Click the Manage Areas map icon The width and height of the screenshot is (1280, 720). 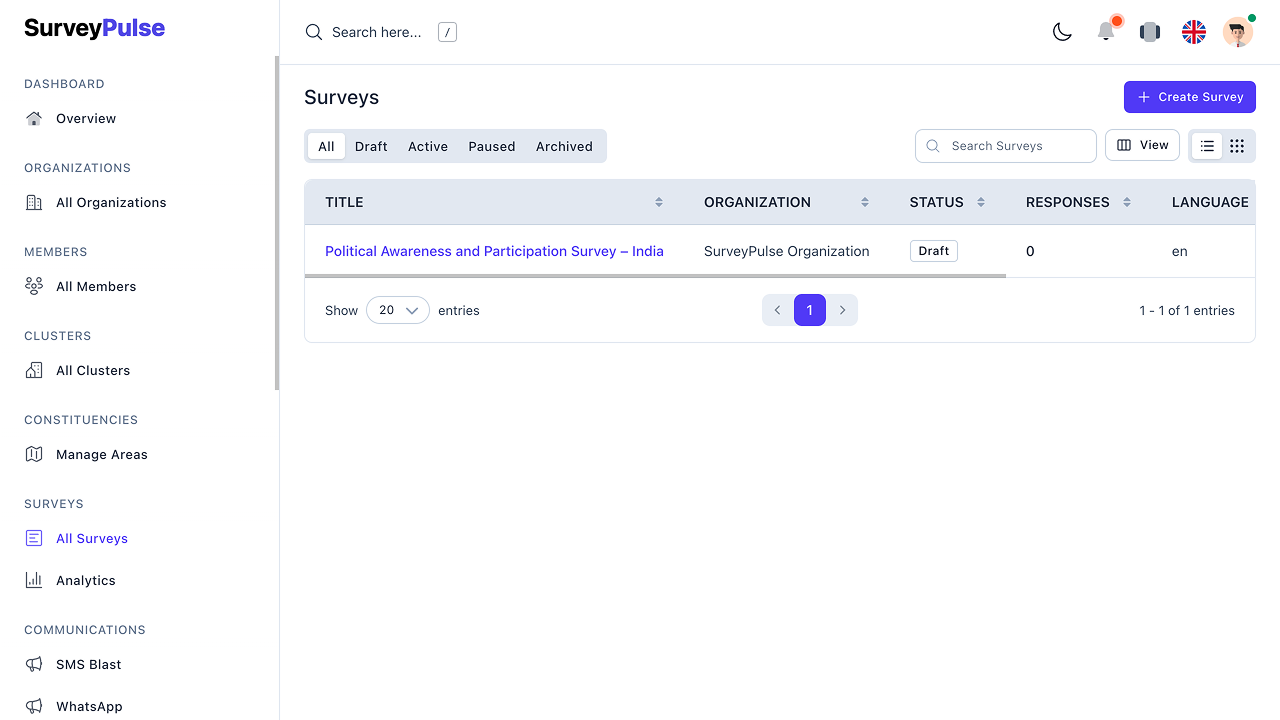tap(34, 454)
